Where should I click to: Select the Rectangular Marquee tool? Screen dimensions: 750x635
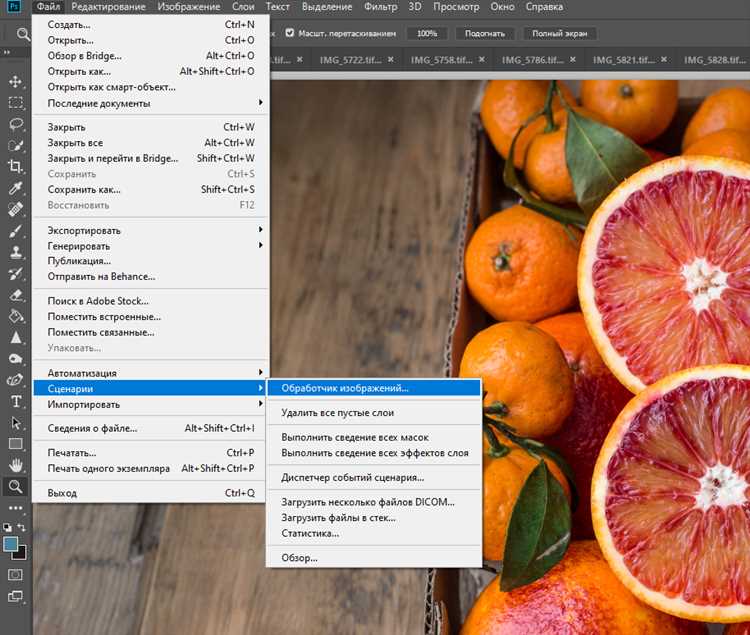pos(15,103)
